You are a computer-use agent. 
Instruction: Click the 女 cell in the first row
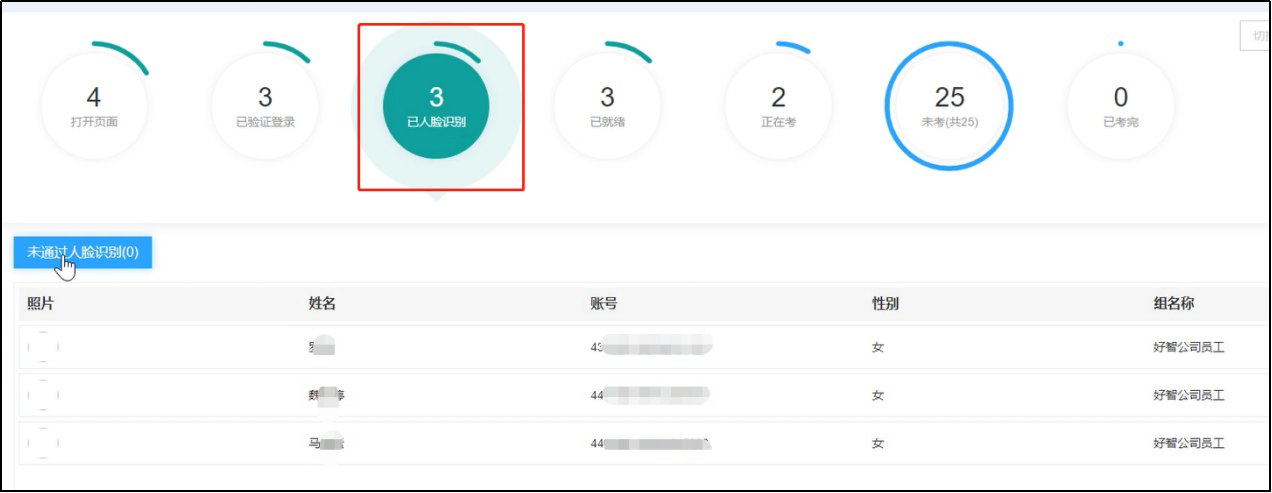pyautogui.click(x=878, y=348)
